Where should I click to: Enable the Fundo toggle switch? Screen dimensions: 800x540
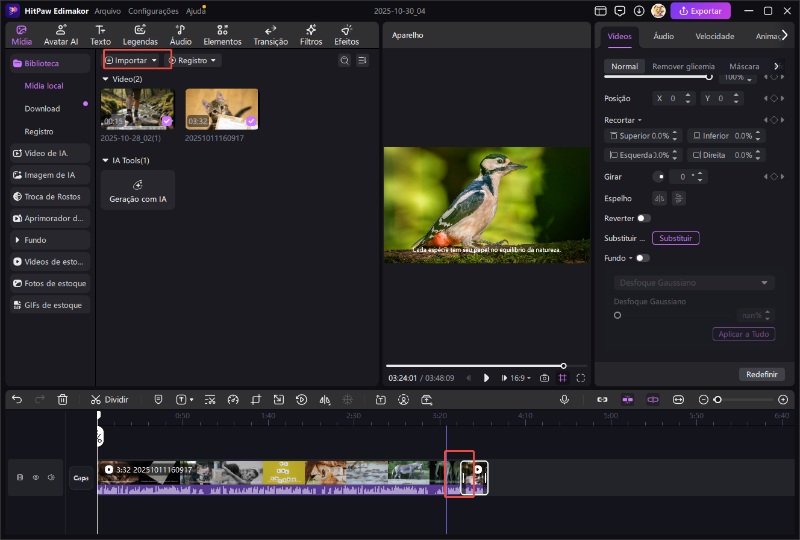coord(642,258)
